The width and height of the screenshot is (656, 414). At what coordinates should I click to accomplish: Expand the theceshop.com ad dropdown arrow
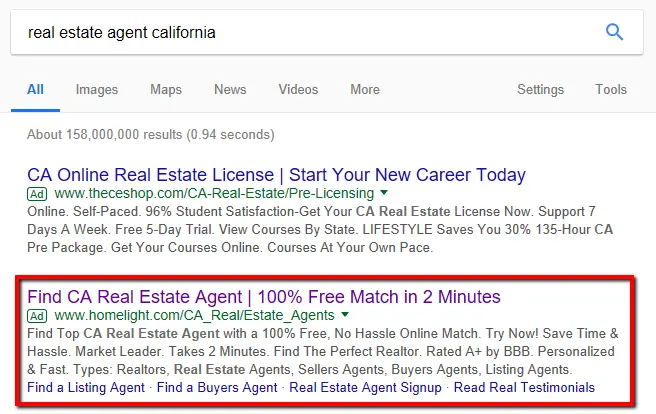[x=384, y=192]
